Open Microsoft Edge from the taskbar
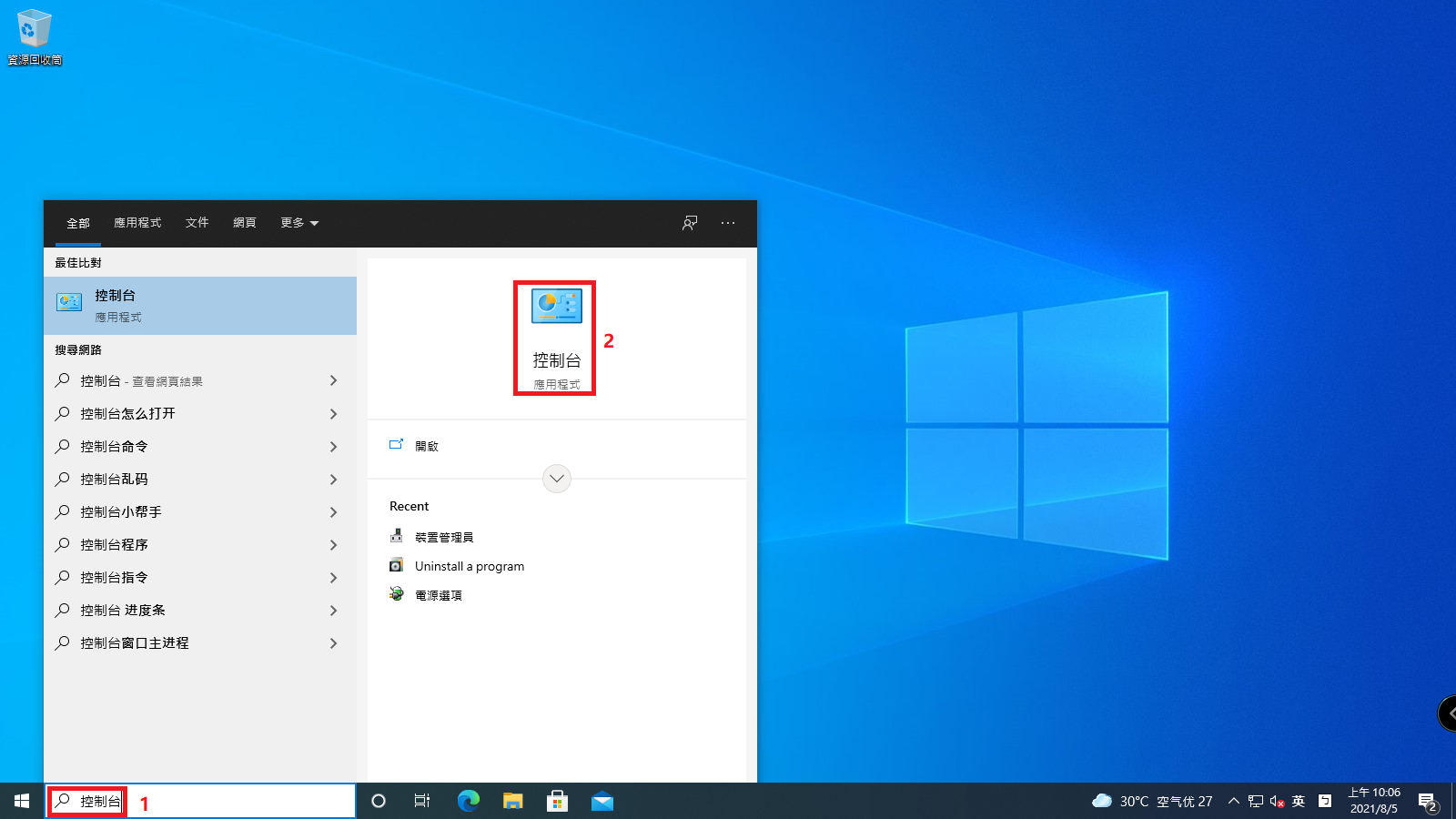1456x819 pixels. (x=468, y=801)
